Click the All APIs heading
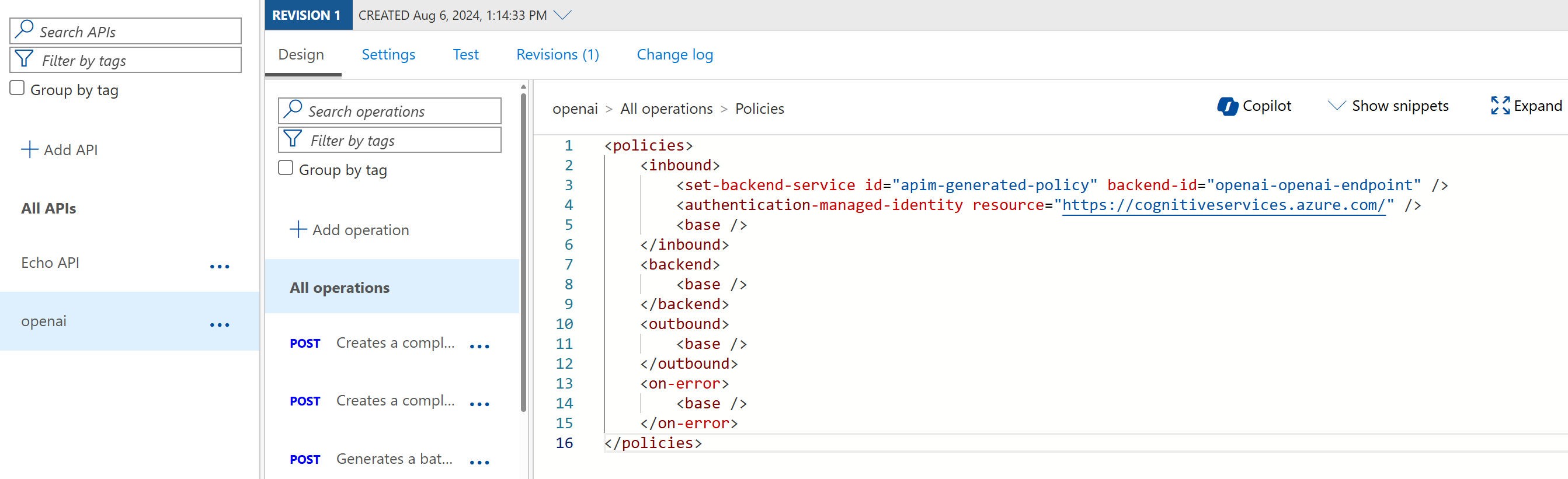The width and height of the screenshot is (1568, 479). tap(48, 208)
